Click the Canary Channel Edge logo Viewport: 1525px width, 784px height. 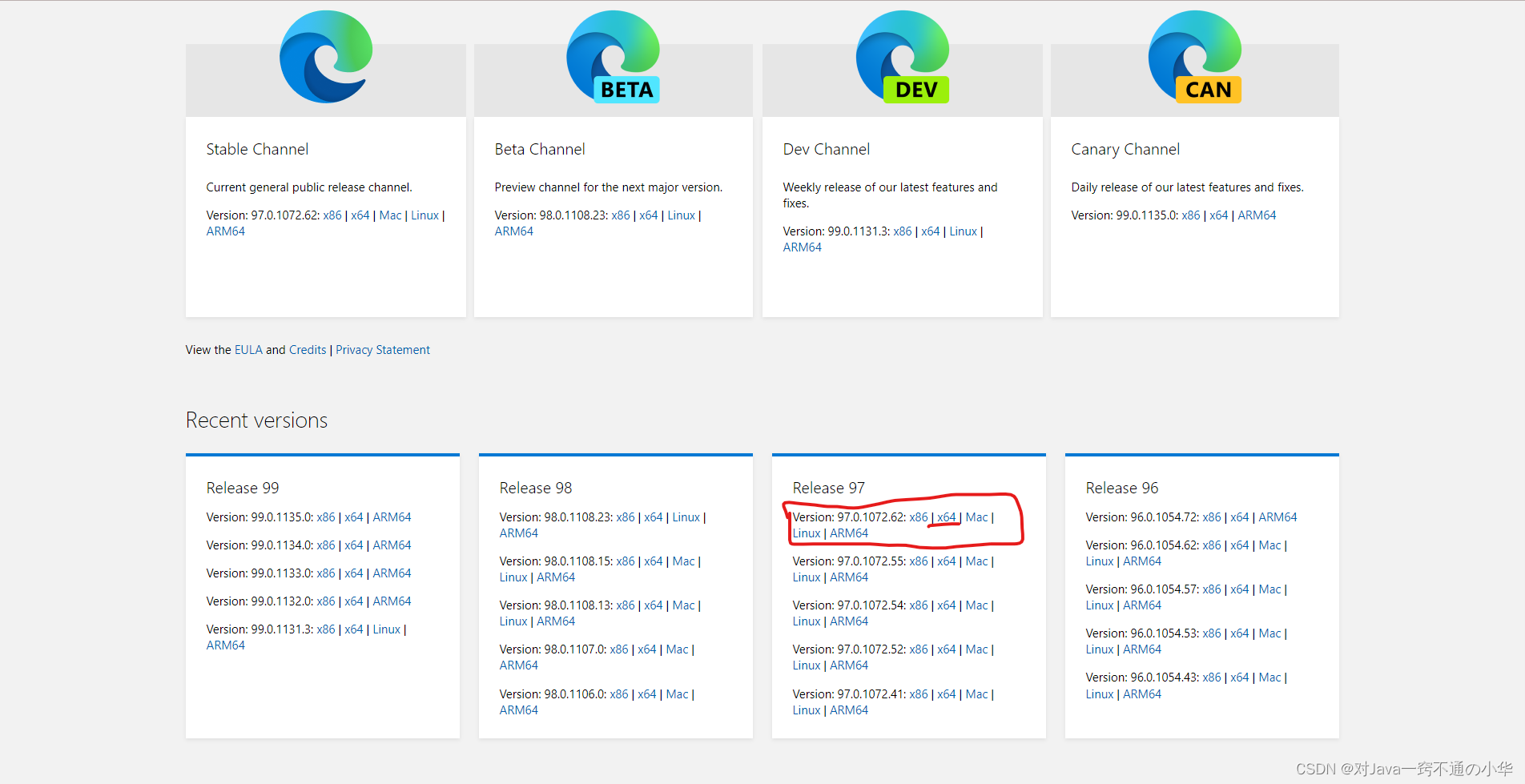tap(1195, 57)
